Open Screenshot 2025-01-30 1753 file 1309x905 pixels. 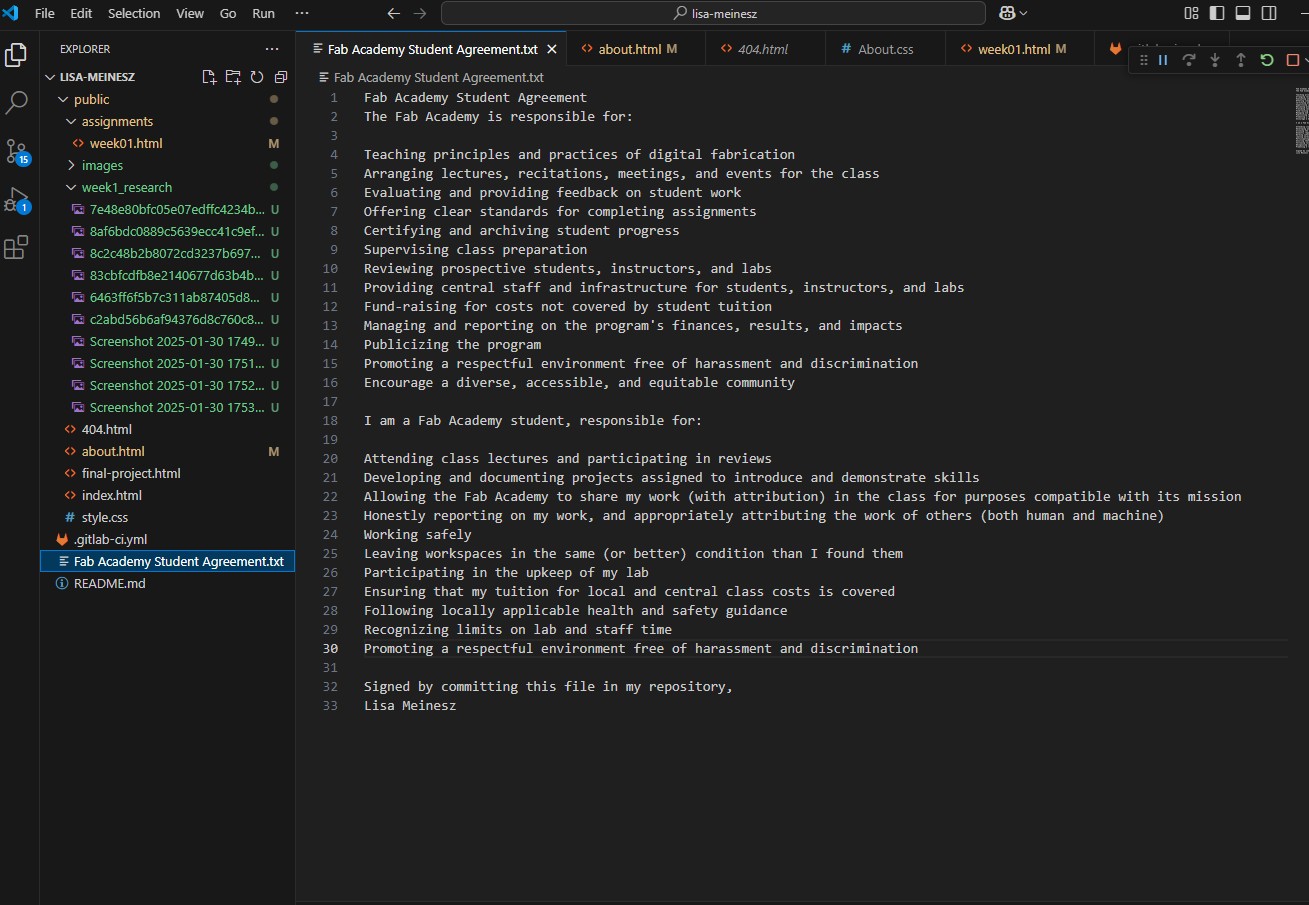pyautogui.click(x=168, y=407)
